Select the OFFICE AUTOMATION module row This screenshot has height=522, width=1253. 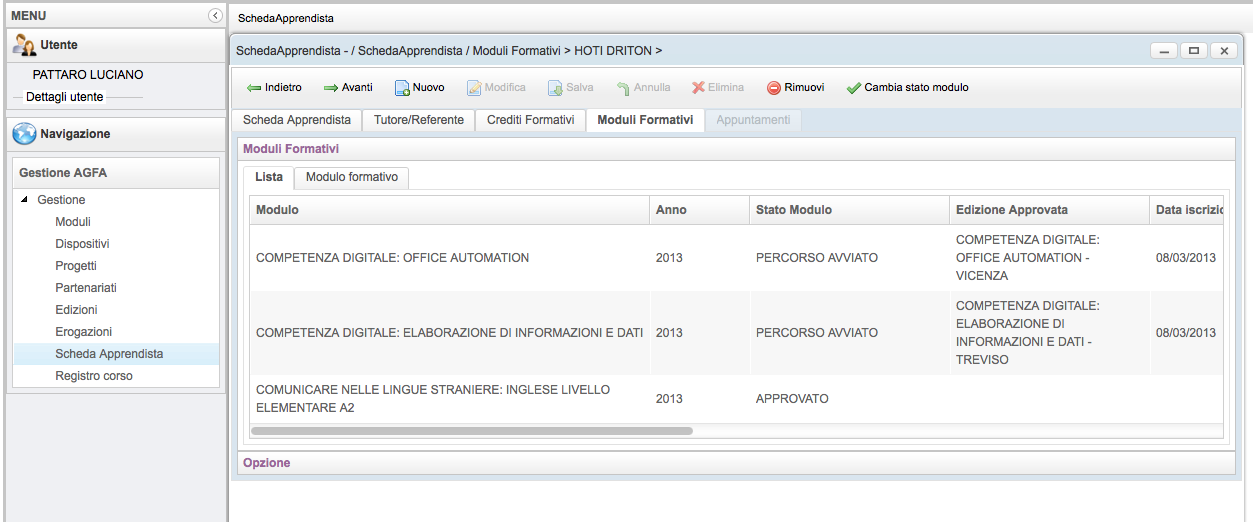pos(392,258)
